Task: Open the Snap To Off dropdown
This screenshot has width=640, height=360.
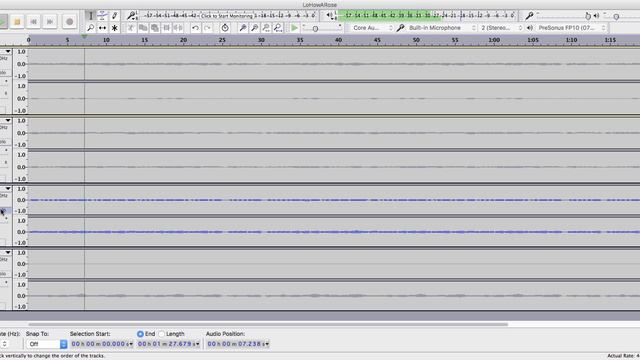Action: (47, 344)
